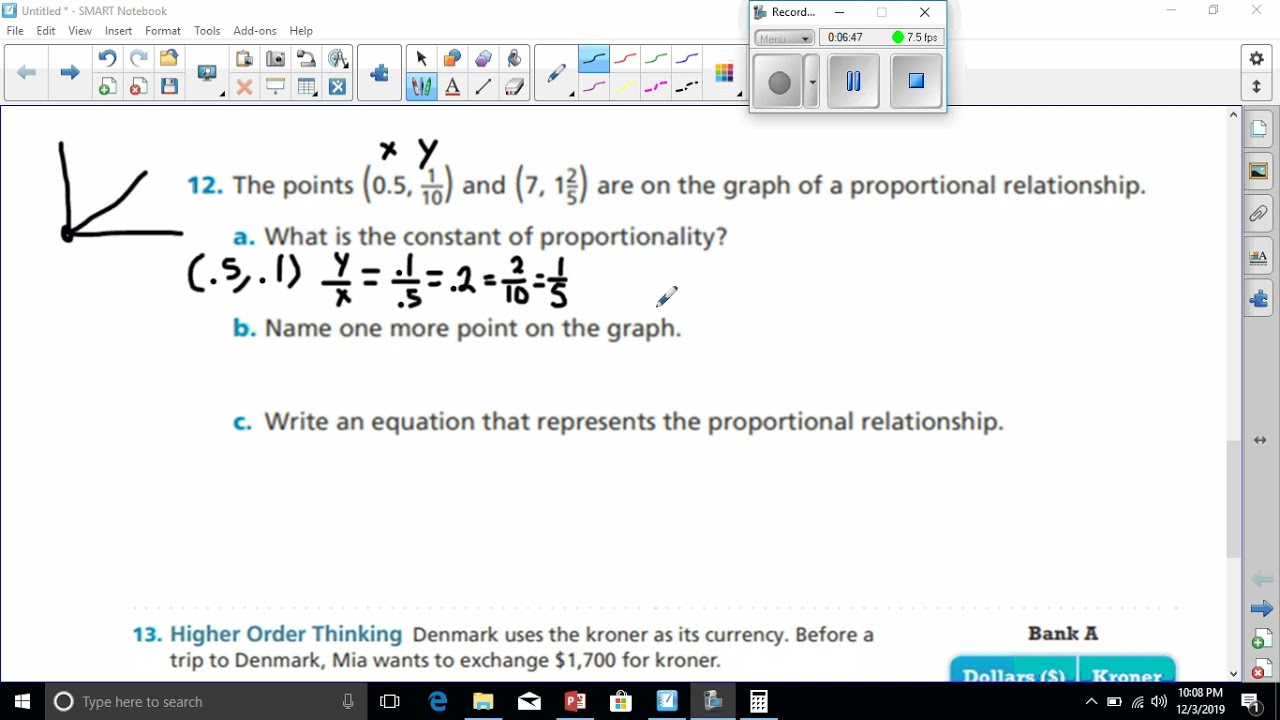Image resolution: width=1280 pixels, height=720 pixels.
Task: Click the Windows Start button
Action: (x=22, y=701)
